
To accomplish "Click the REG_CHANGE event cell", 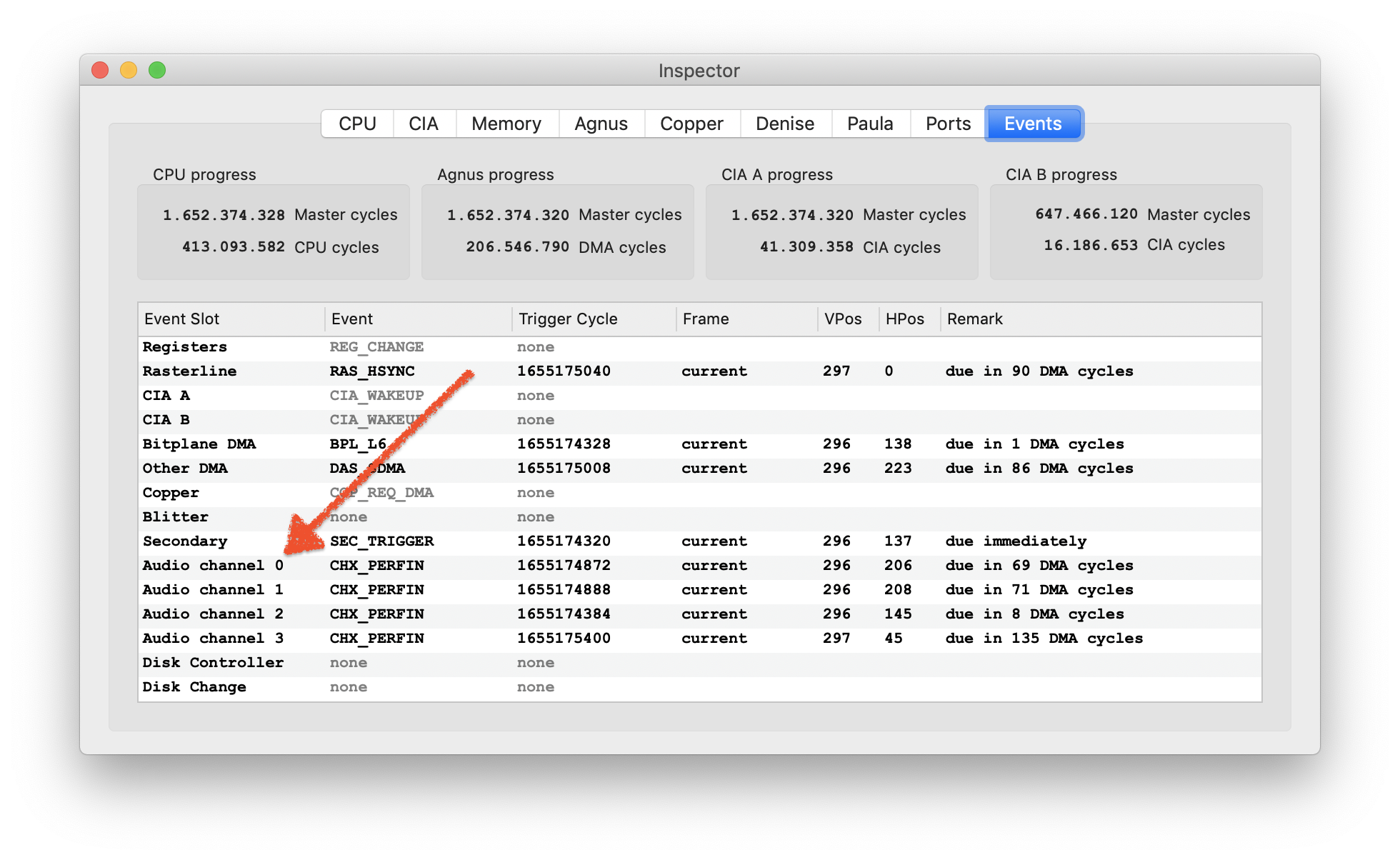I will tap(376, 347).
